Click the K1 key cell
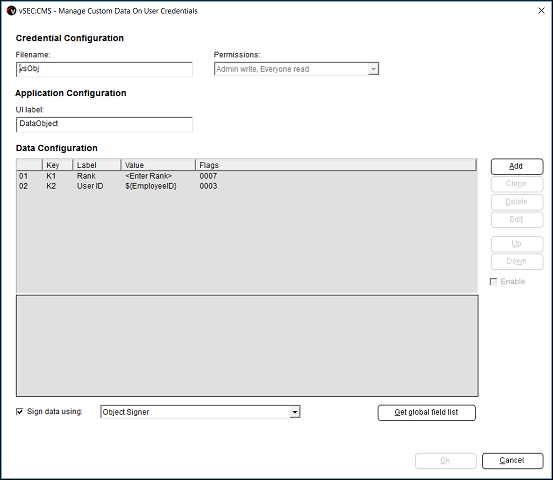Viewport: 553px width, 480px height. point(51,176)
